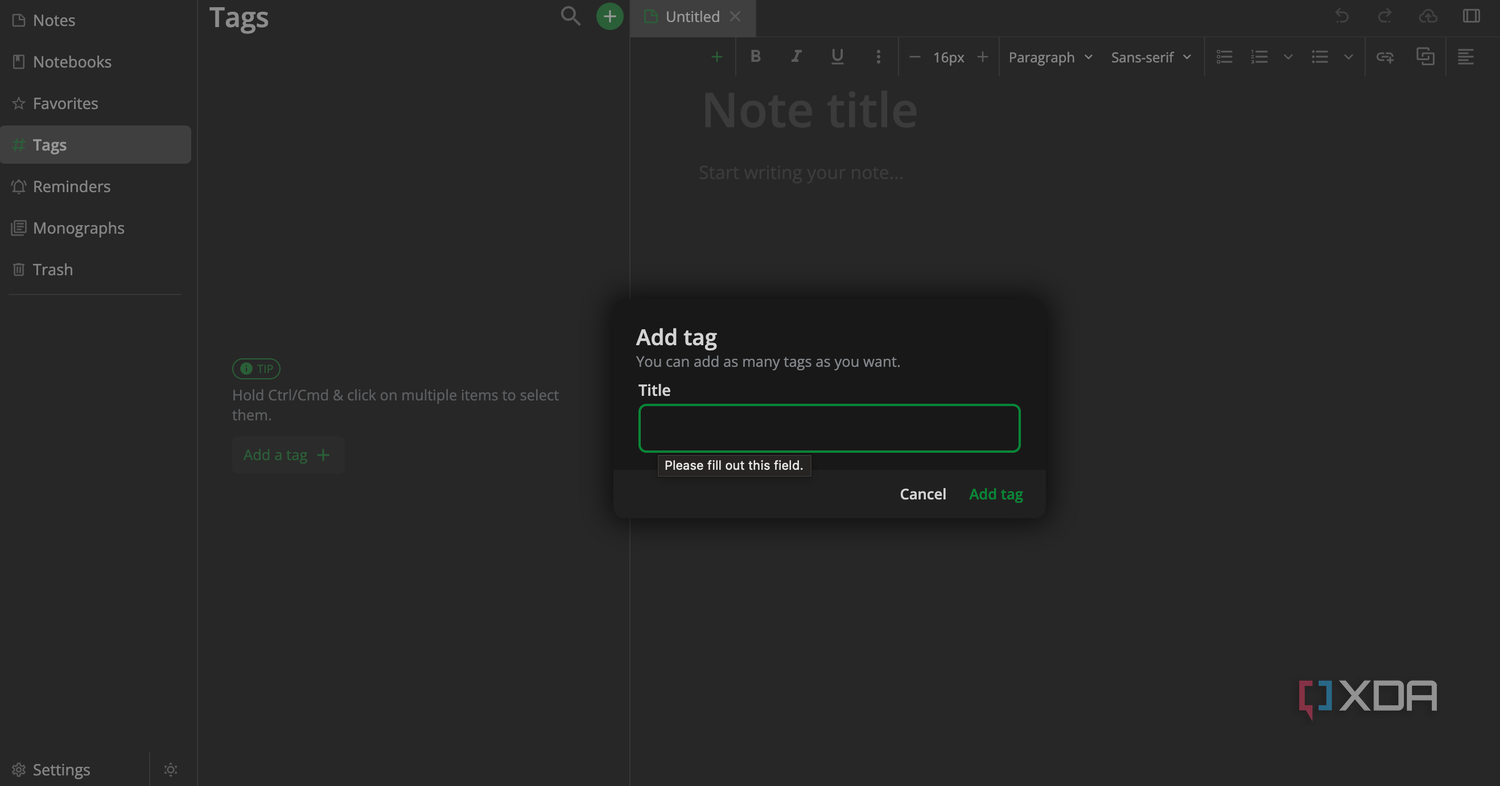Open more formatting options (three dots)
Viewport: 1500px width, 786px height.
click(878, 57)
